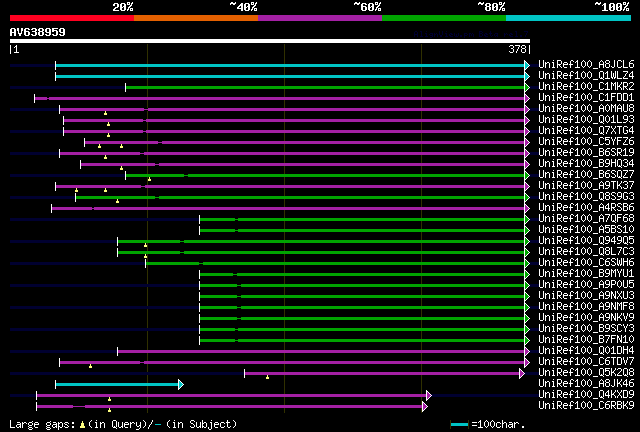Image resolution: width=640 pixels, height=432 pixels.
Task: Select hit label UniRef100_B9MYU1
Action: click(x=586, y=273)
